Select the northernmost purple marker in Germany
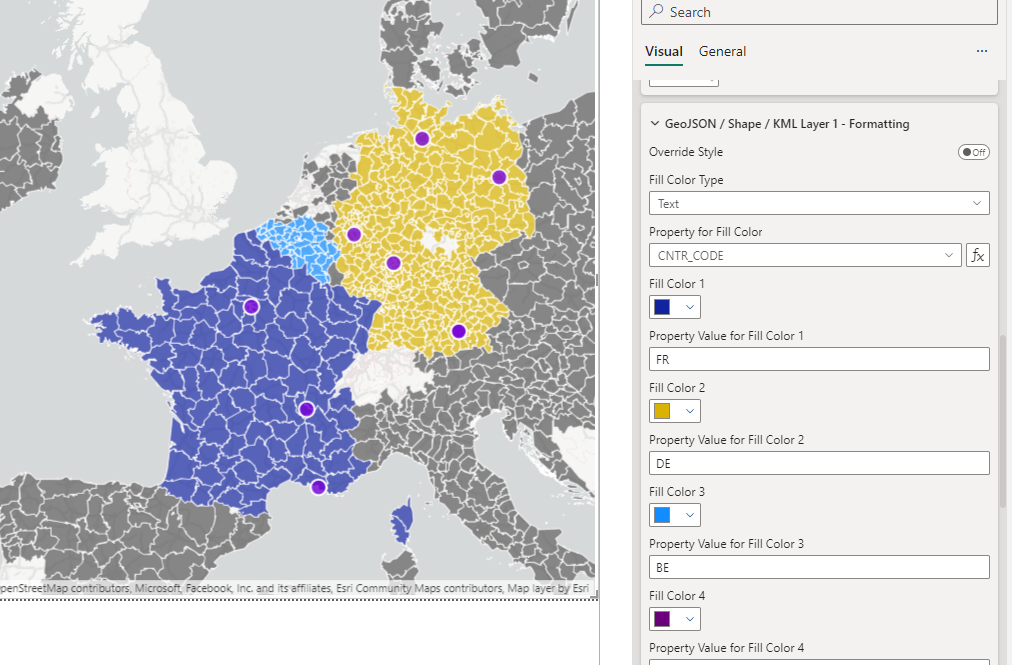The height and width of the screenshot is (665, 1012). tap(421, 139)
